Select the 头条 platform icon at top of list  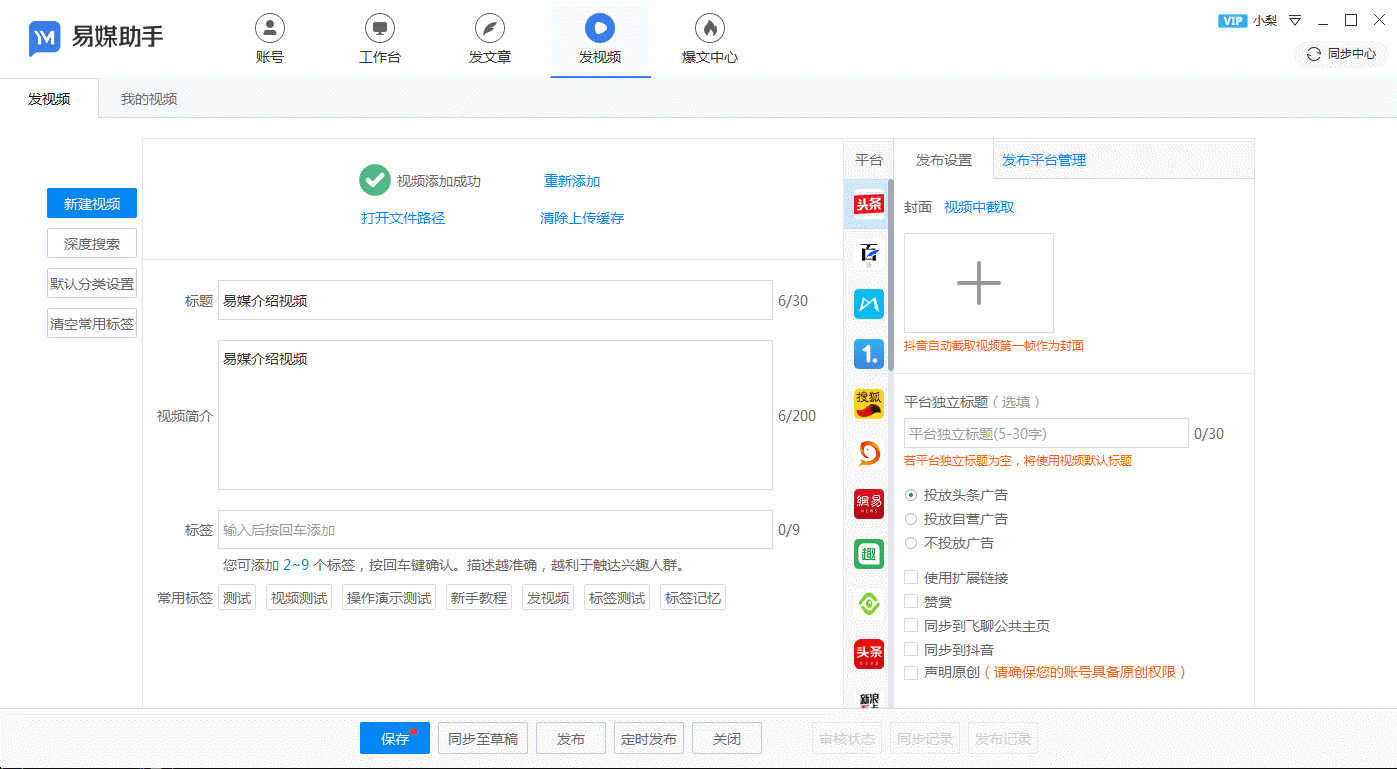point(869,203)
